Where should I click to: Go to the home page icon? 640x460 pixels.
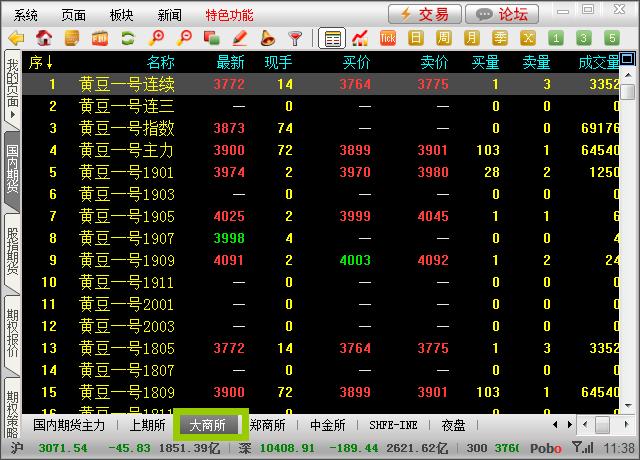pyautogui.click(x=44, y=38)
